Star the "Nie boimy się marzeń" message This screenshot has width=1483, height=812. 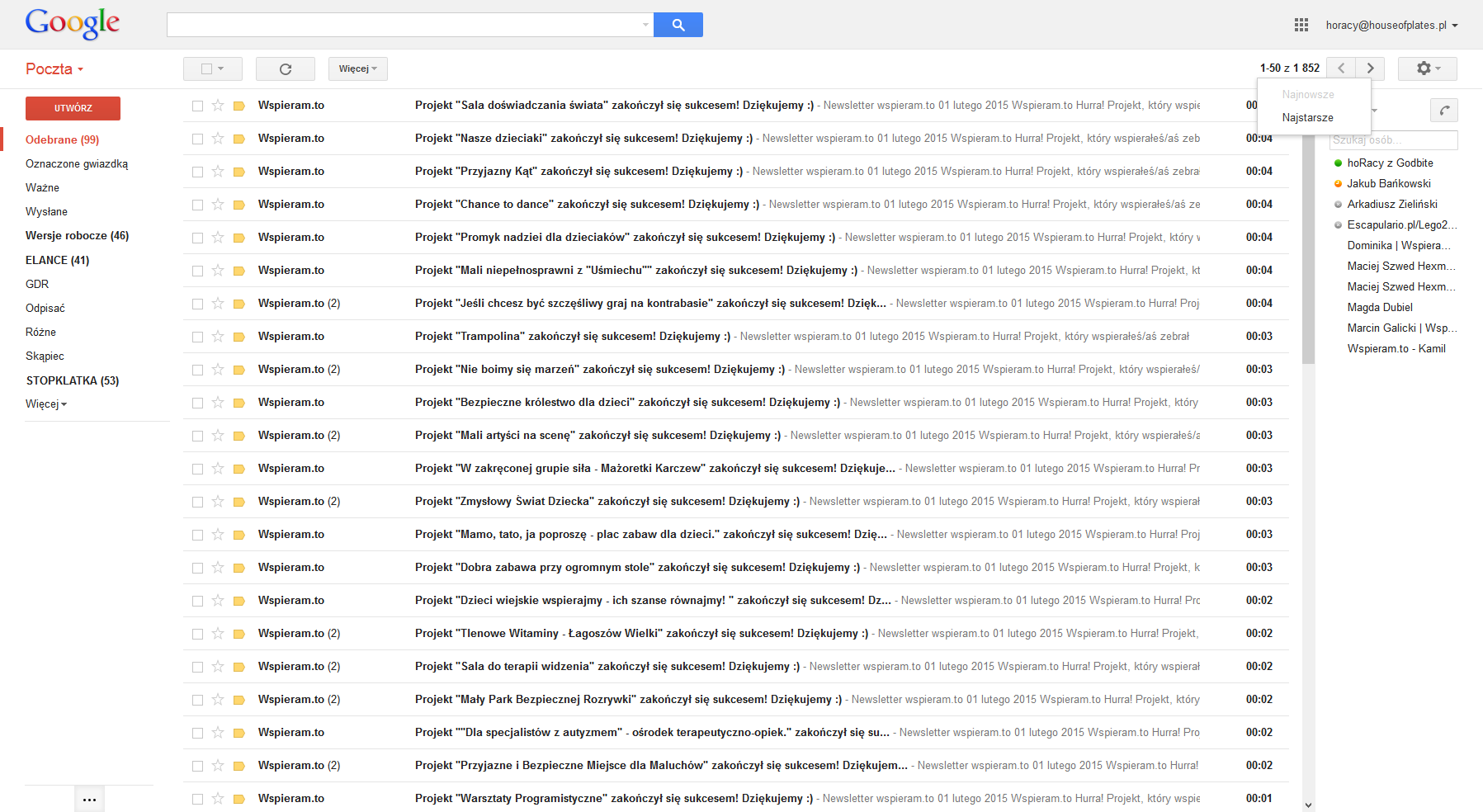pyautogui.click(x=218, y=369)
